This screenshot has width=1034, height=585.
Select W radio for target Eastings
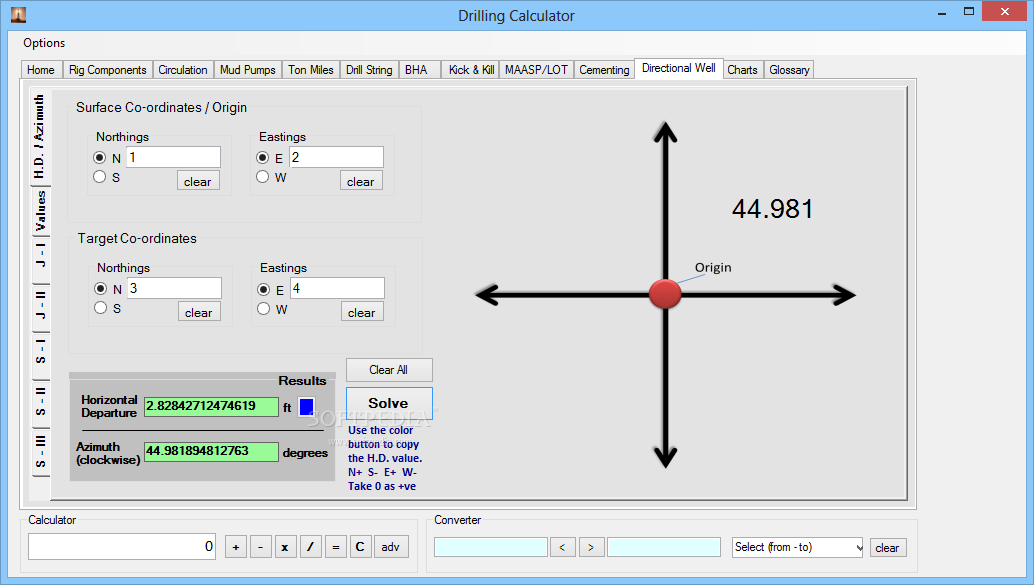click(264, 309)
